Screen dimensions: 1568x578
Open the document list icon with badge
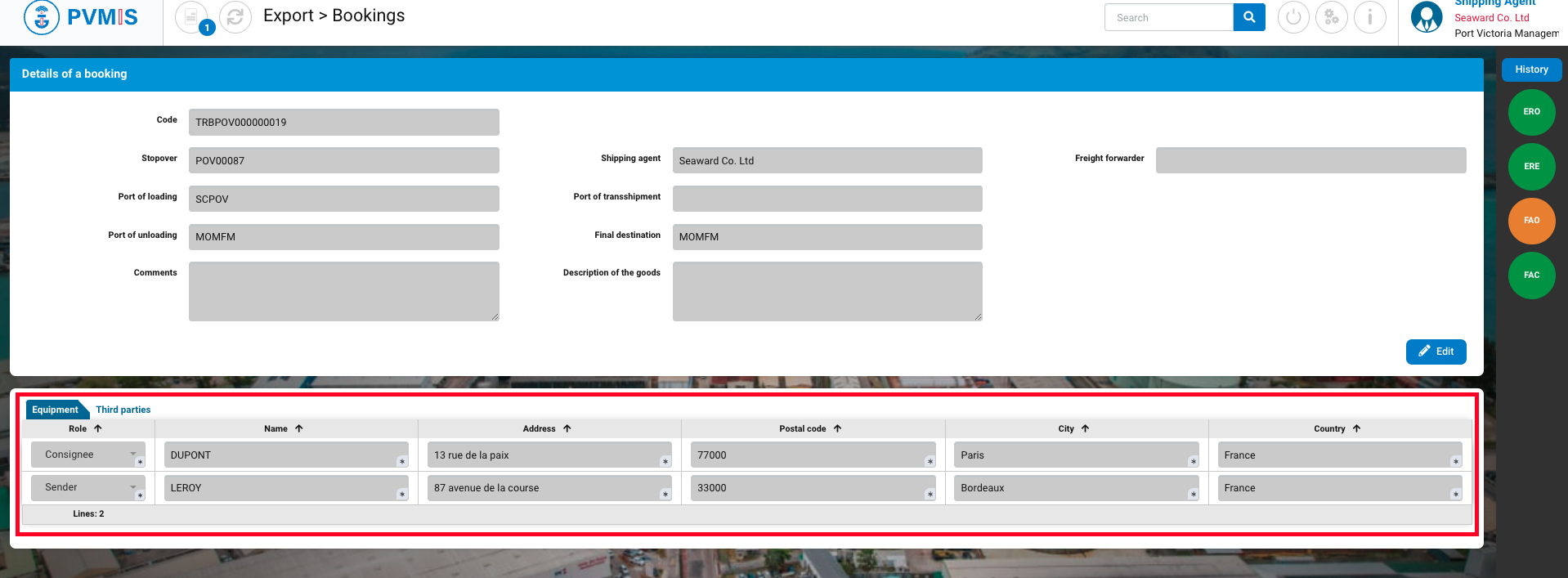point(191,17)
